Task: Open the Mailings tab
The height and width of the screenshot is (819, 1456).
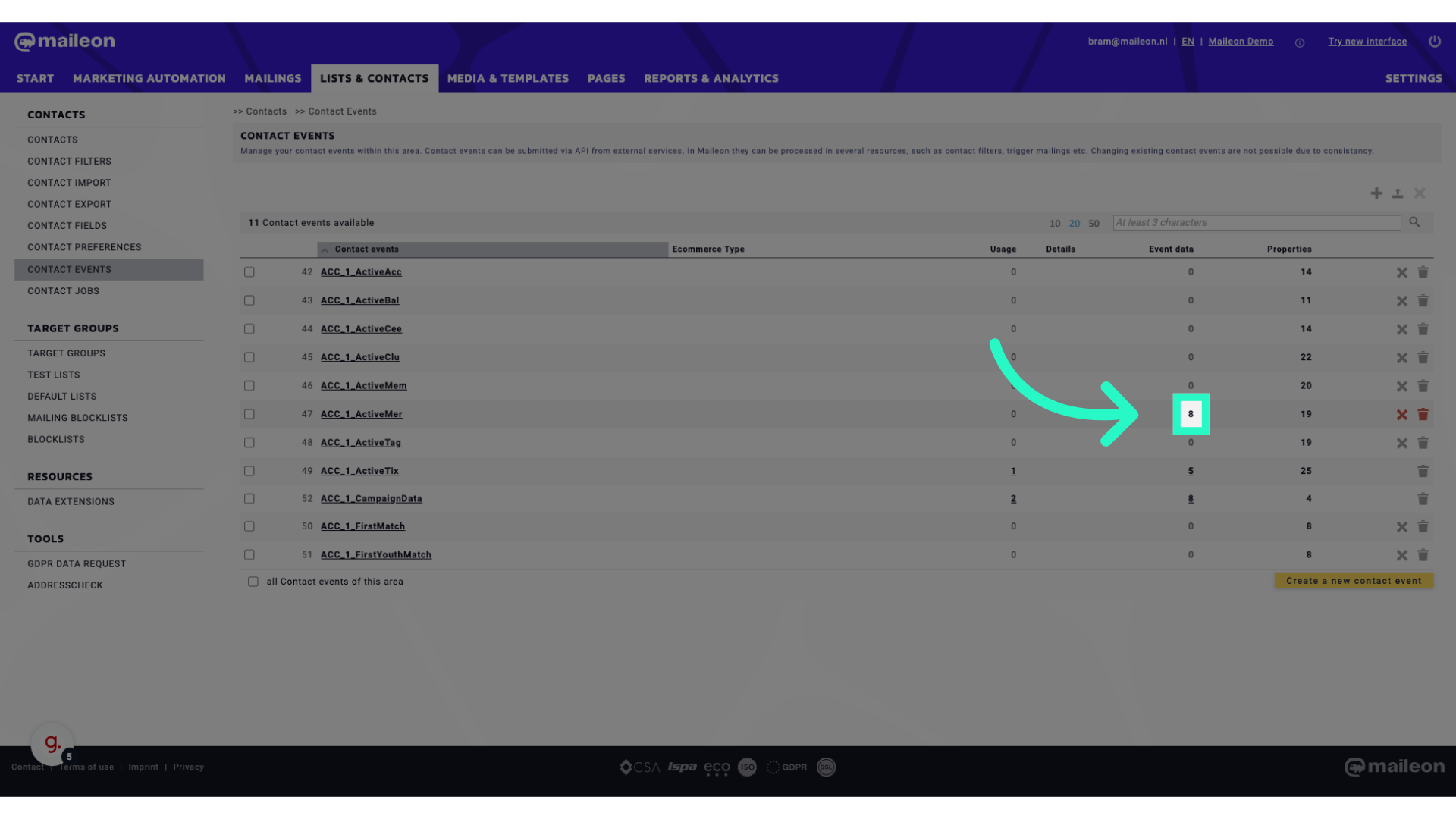Action: 272,78
